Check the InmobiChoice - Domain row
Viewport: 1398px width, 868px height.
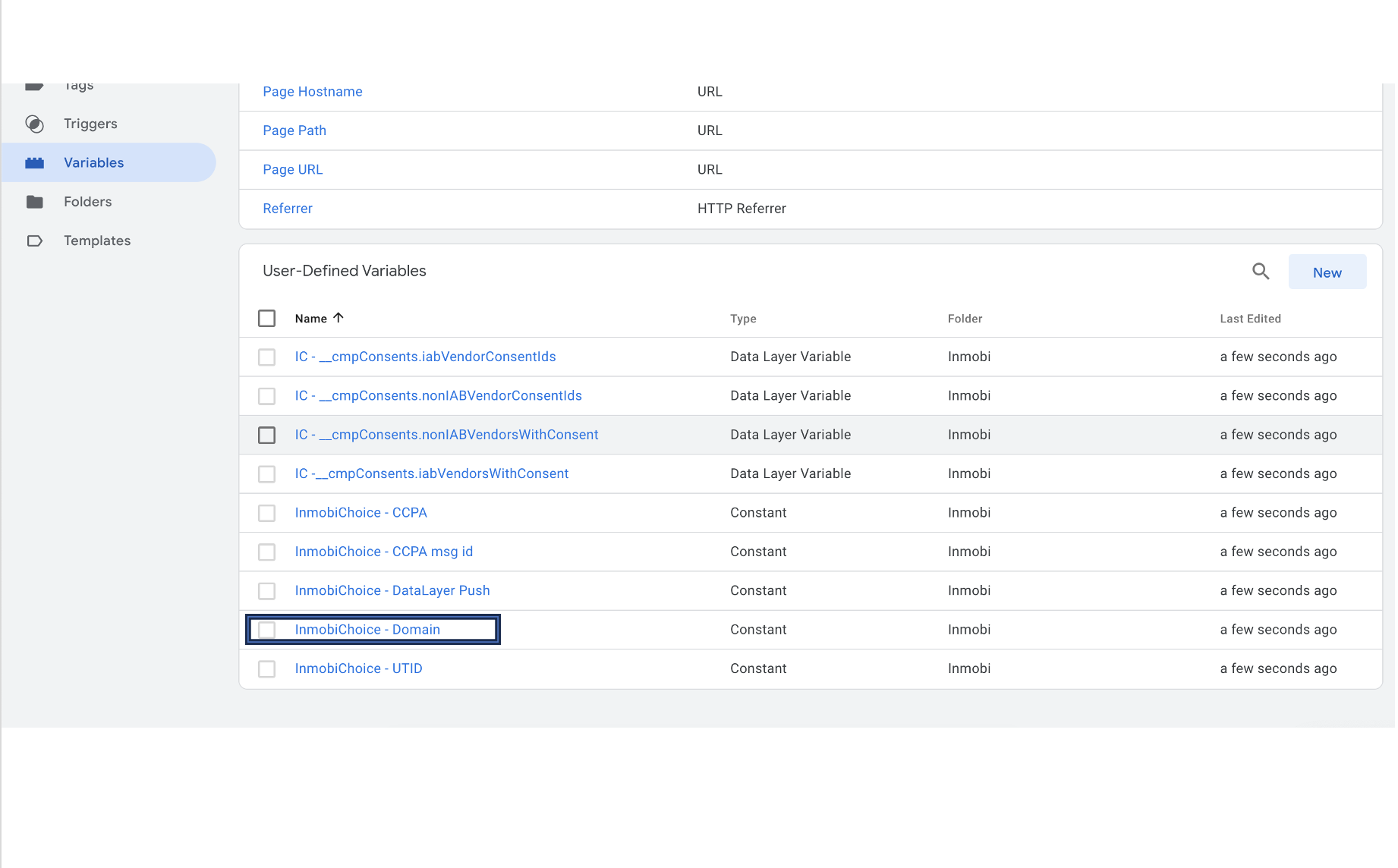pos(266,630)
